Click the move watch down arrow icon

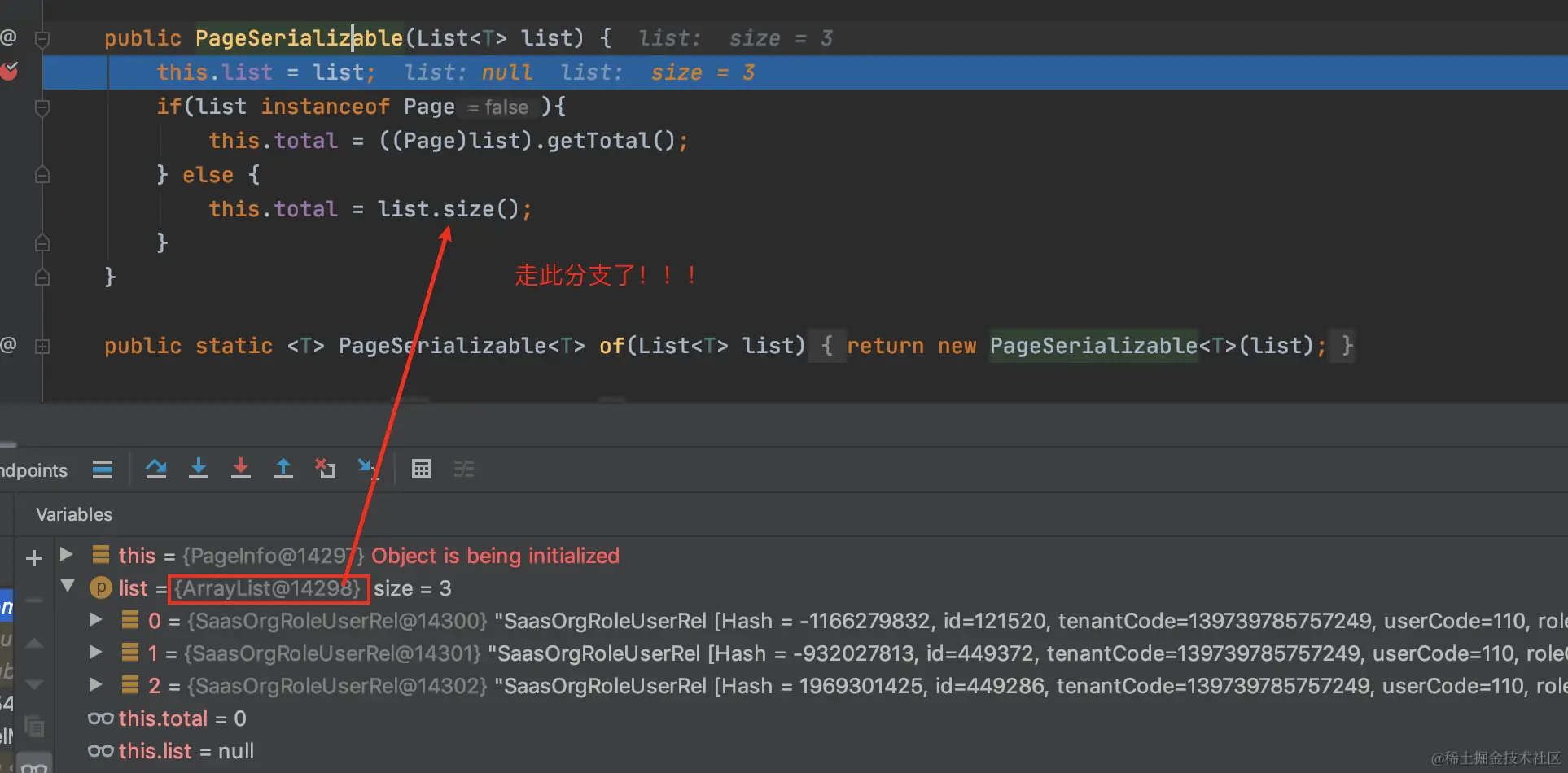pyautogui.click(x=34, y=684)
